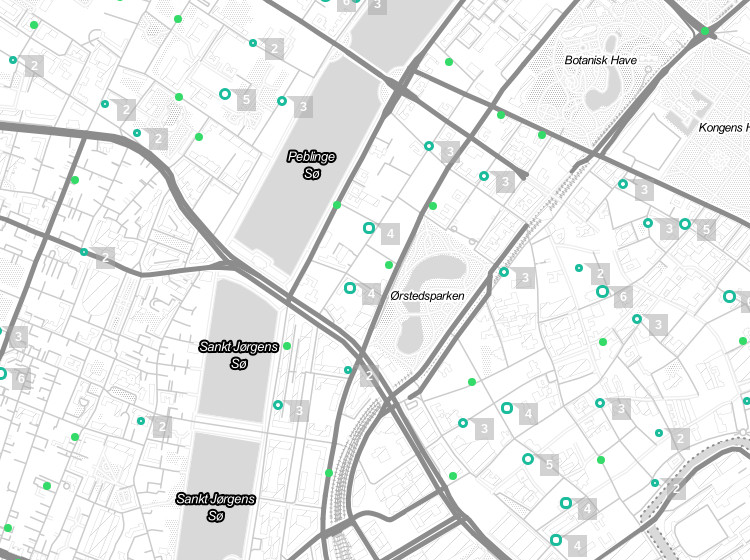Click the green dot in the bottom-left corner
The height and width of the screenshot is (560, 750).
tap(9, 528)
